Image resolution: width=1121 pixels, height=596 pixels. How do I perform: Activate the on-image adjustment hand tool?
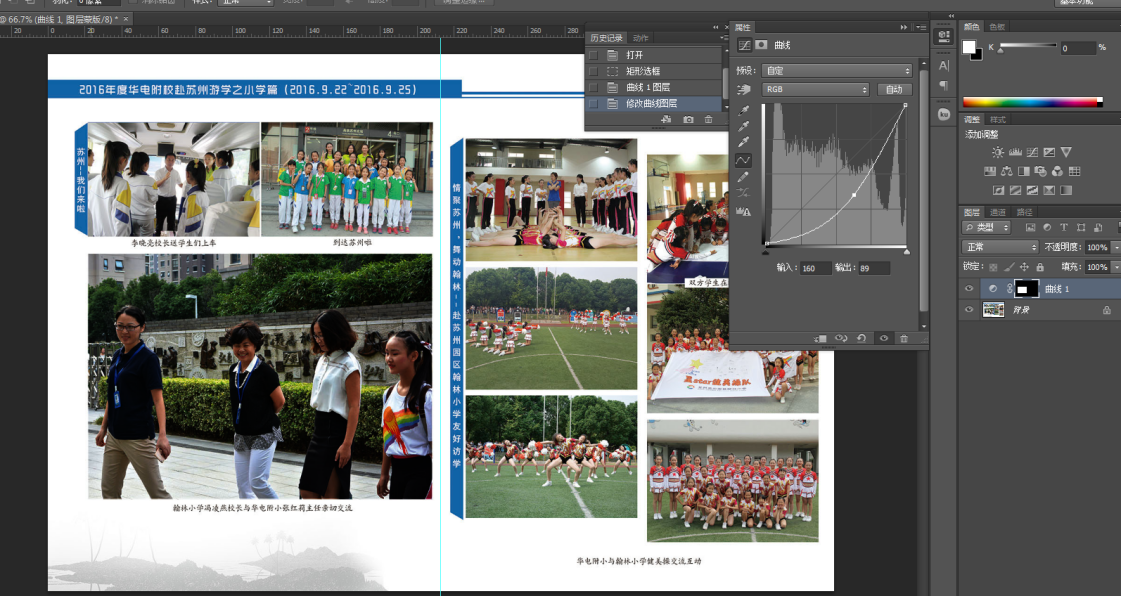coord(744,89)
